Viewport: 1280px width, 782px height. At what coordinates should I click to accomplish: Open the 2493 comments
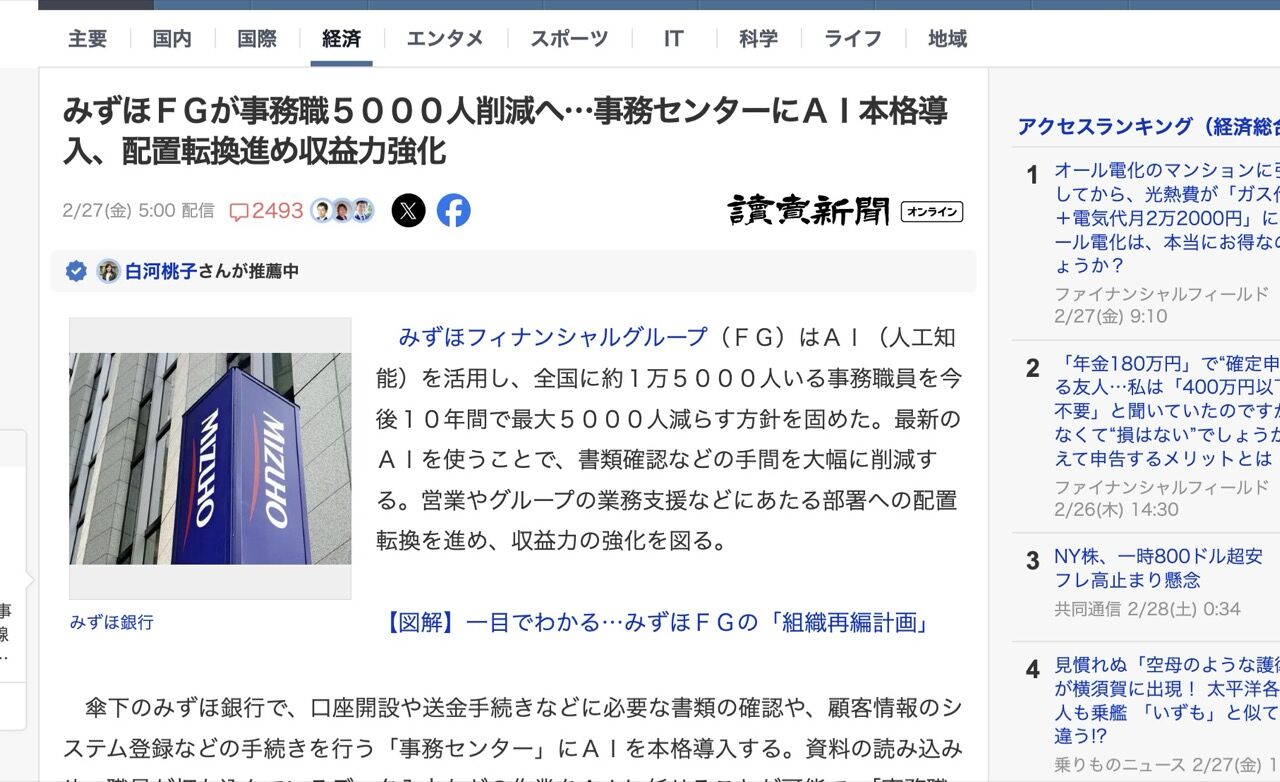coord(266,211)
